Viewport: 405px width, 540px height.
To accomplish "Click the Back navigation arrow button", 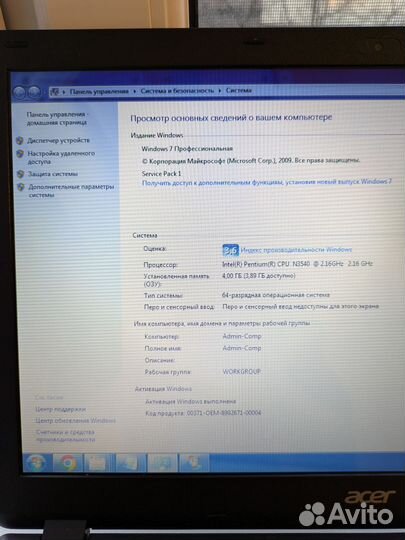I will tap(19, 92).
